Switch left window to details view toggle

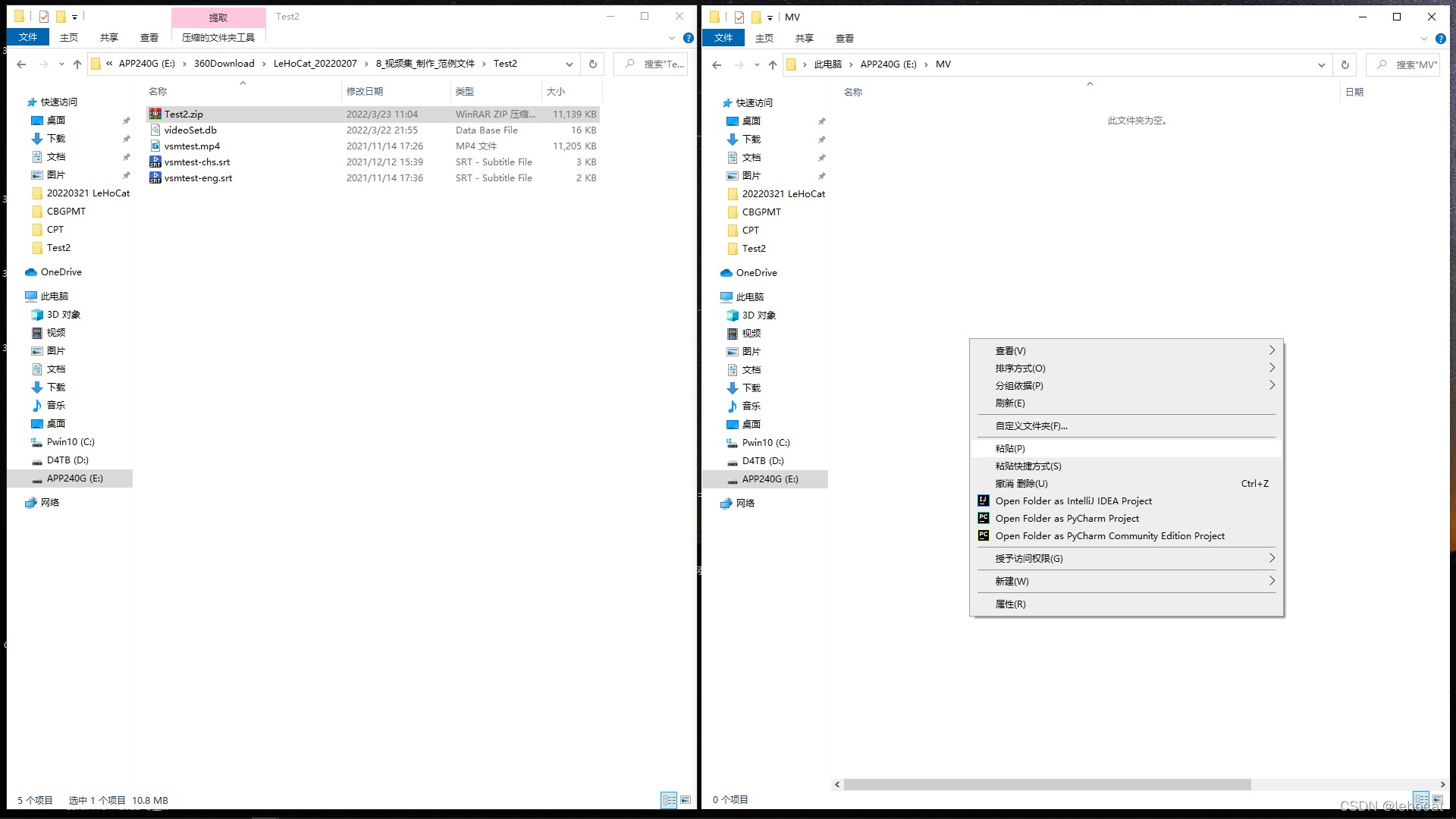pyautogui.click(x=669, y=800)
